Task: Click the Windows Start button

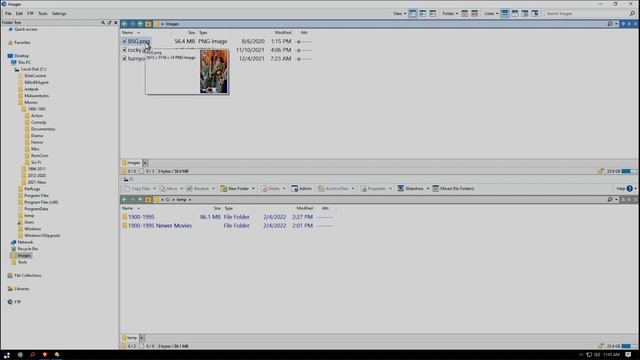Action: (x=7, y=355)
